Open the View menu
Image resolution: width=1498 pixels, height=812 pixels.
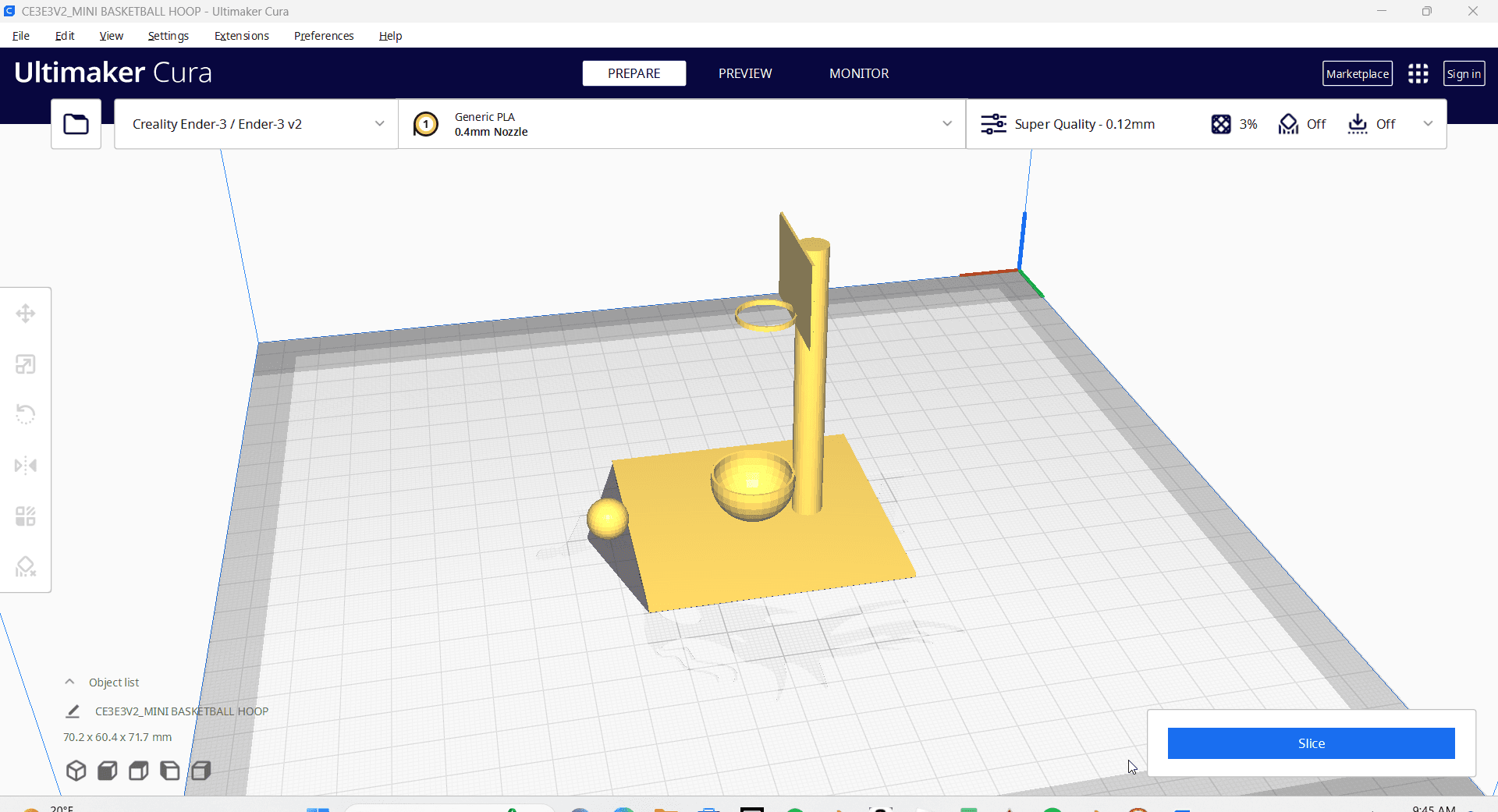pyautogui.click(x=112, y=36)
